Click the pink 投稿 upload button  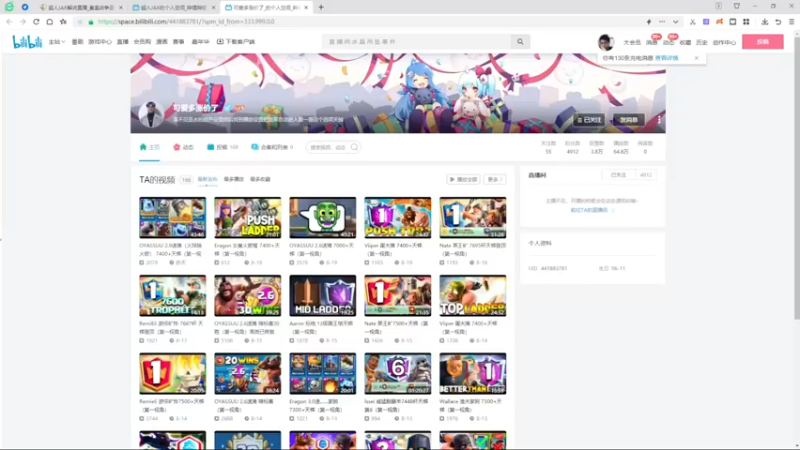pos(763,42)
